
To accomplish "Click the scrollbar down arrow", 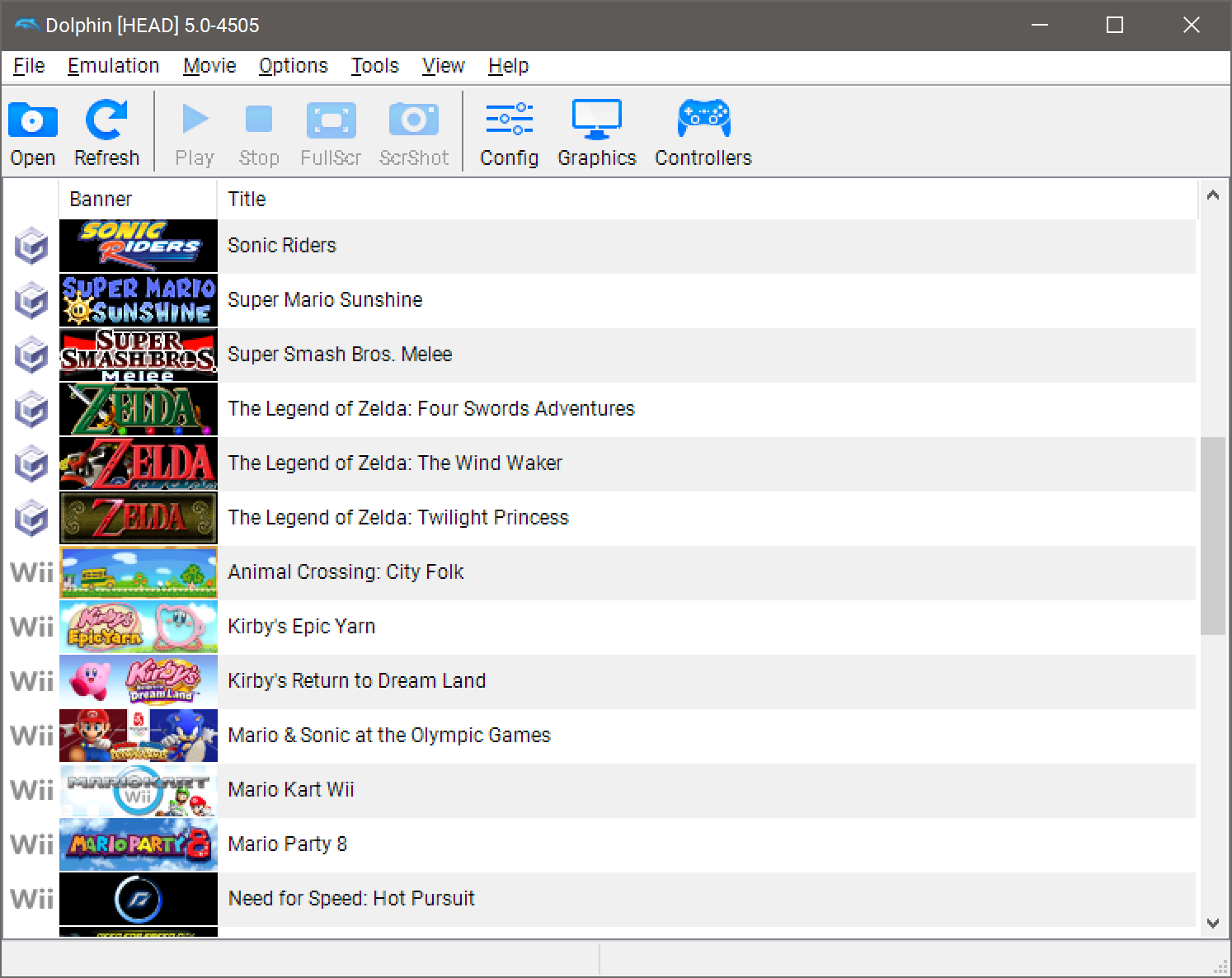I will 1212,924.
